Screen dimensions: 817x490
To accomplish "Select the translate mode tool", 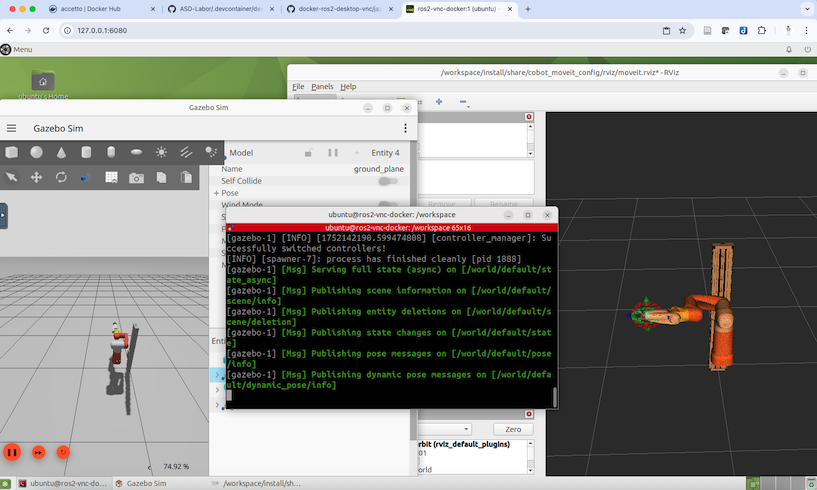I will pos(36,177).
